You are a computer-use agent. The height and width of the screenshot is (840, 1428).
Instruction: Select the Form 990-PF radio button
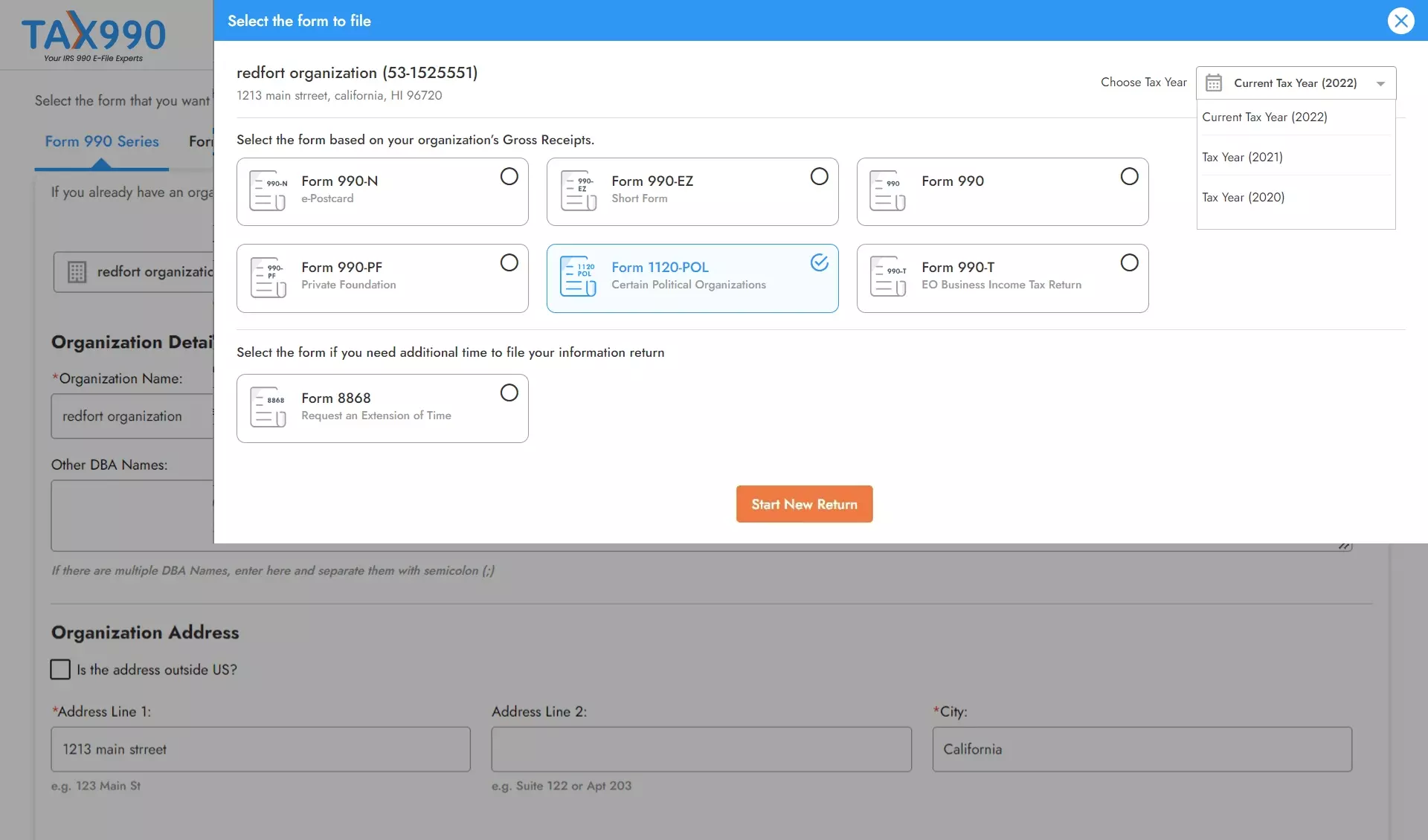[x=509, y=262]
